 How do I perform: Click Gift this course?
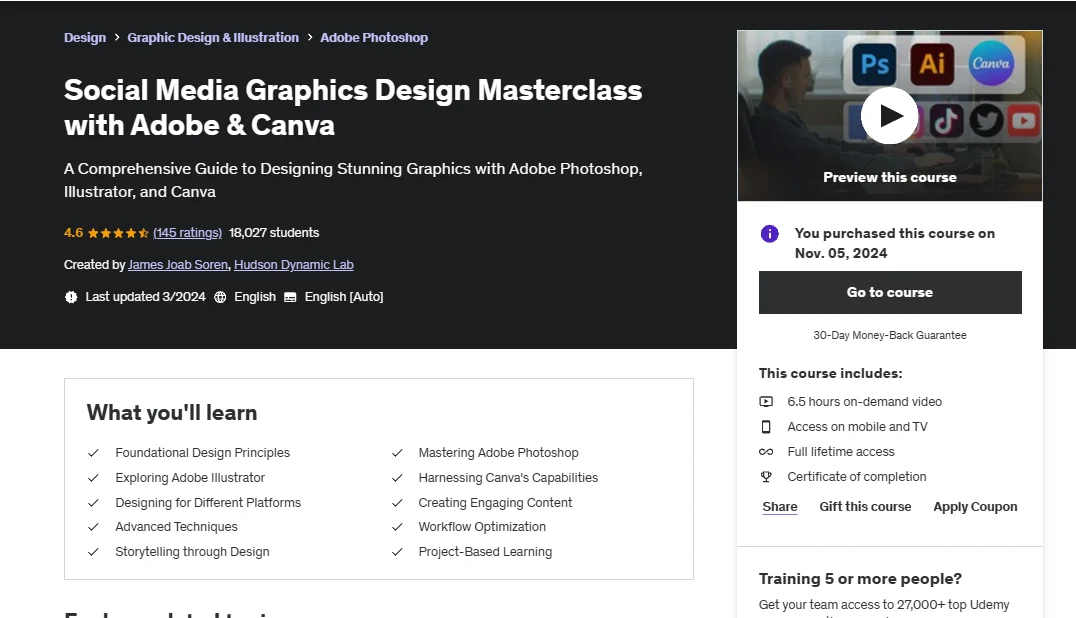(865, 507)
